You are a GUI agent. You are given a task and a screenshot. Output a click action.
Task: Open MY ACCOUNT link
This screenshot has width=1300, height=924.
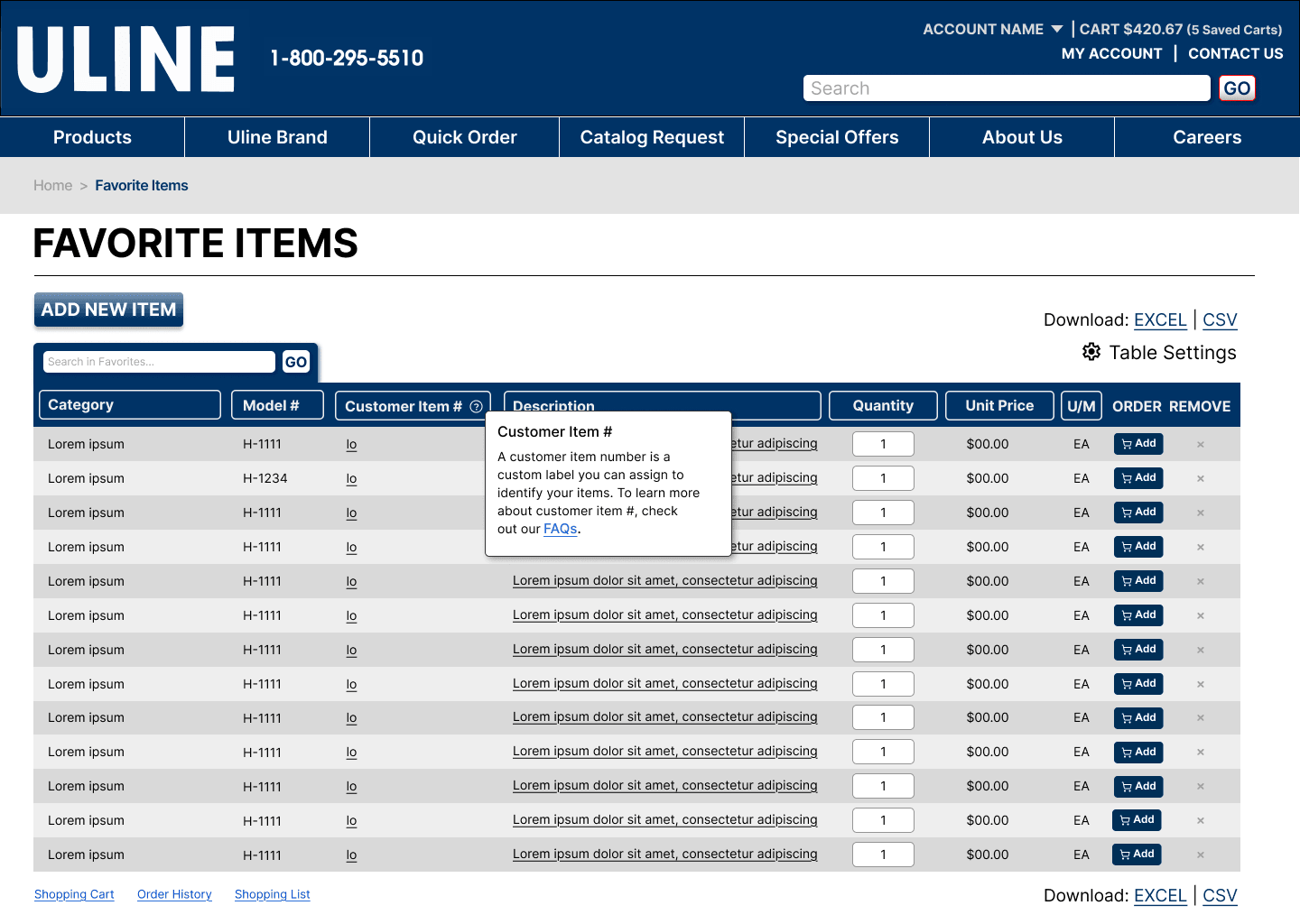1111,54
